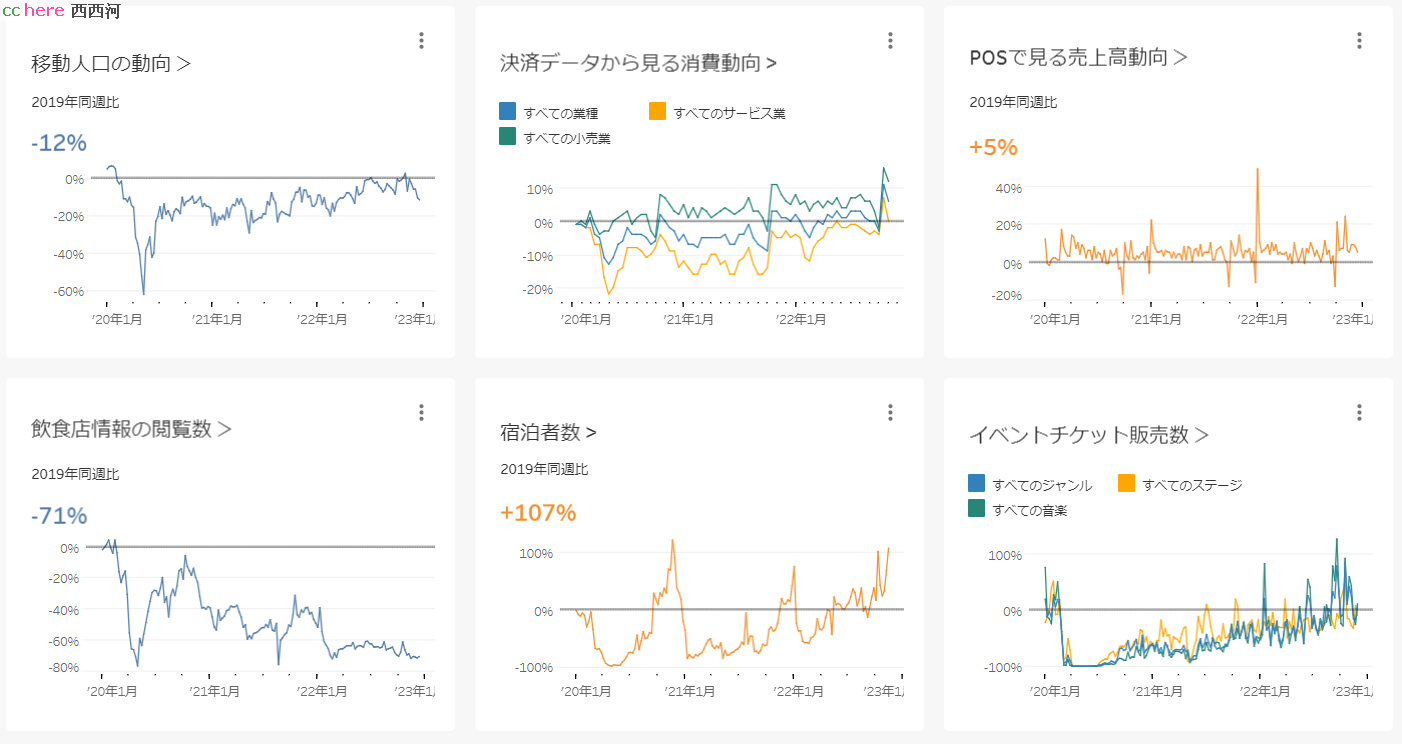Open the three-dot menu on 決済データから見る消費動向 card
This screenshot has height=744, width=1402.
coord(890,40)
